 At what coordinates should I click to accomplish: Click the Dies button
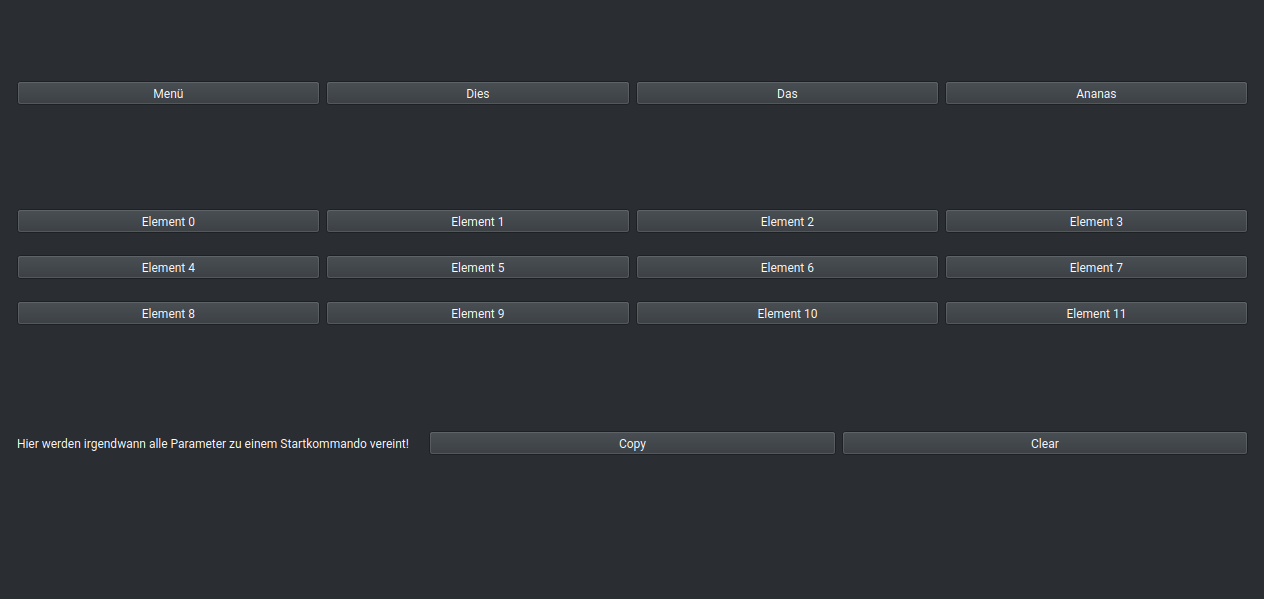point(477,93)
